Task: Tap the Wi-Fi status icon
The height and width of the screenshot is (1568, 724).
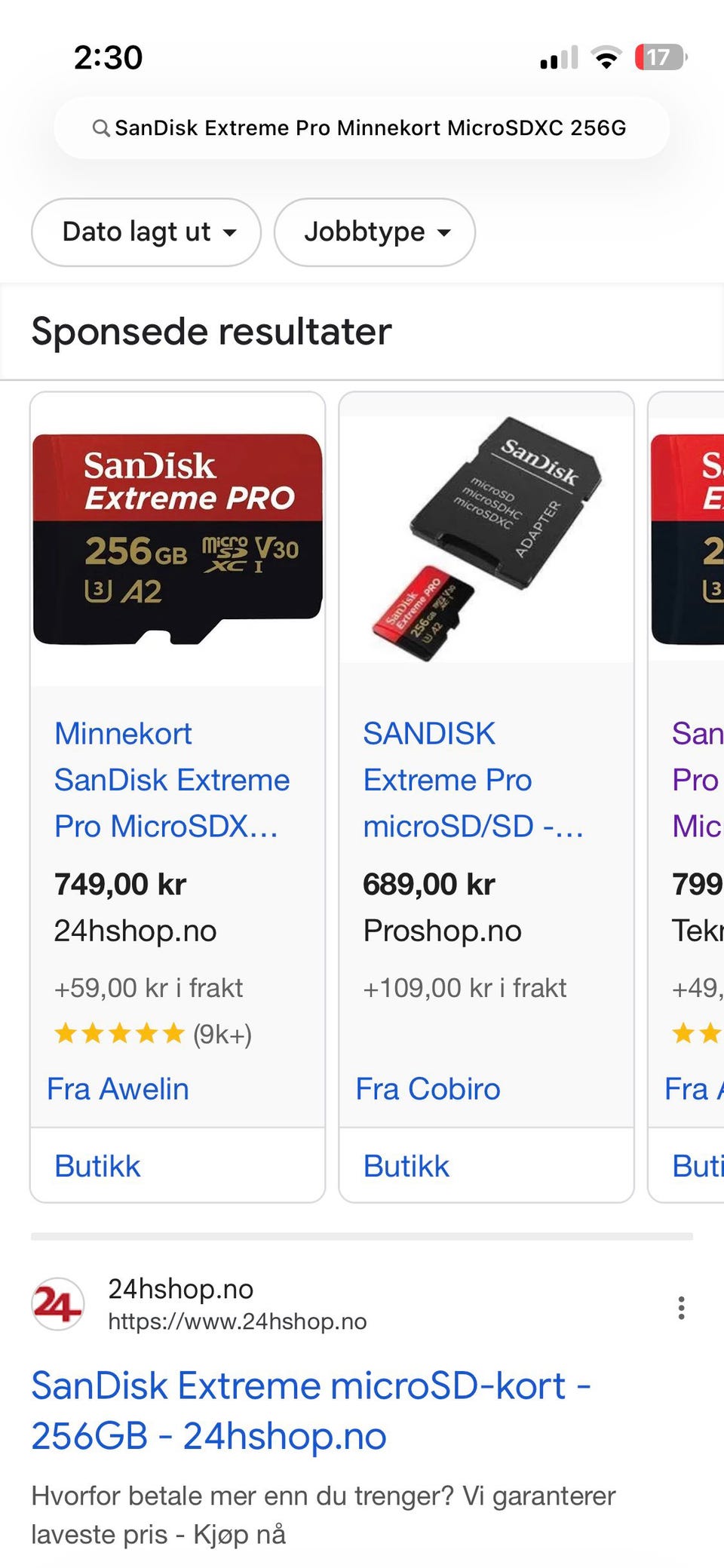Action: [x=606, y=57]
